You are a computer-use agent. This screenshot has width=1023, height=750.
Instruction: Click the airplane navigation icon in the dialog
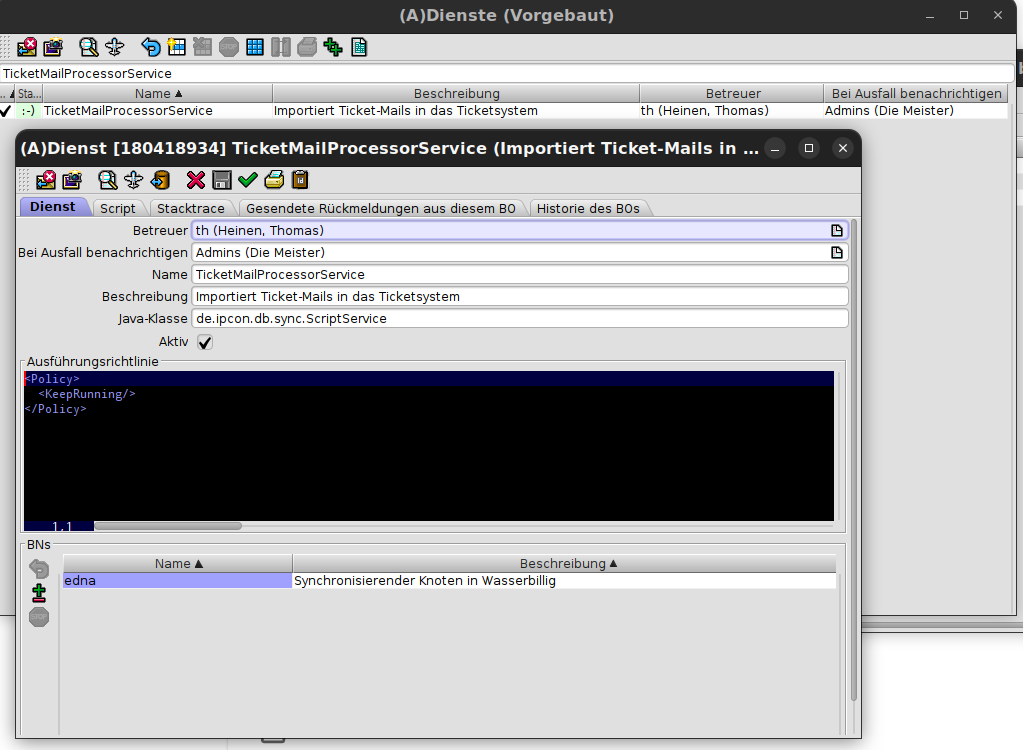click(x=134, y=180)
